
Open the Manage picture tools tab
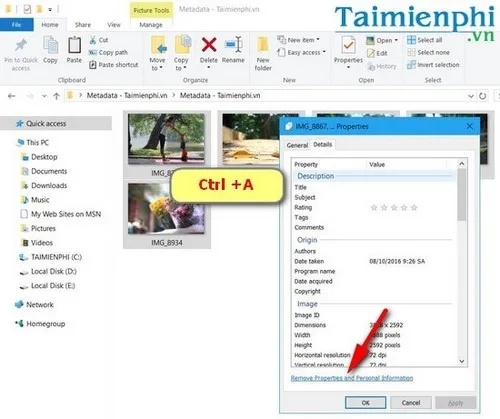[151, 25]
